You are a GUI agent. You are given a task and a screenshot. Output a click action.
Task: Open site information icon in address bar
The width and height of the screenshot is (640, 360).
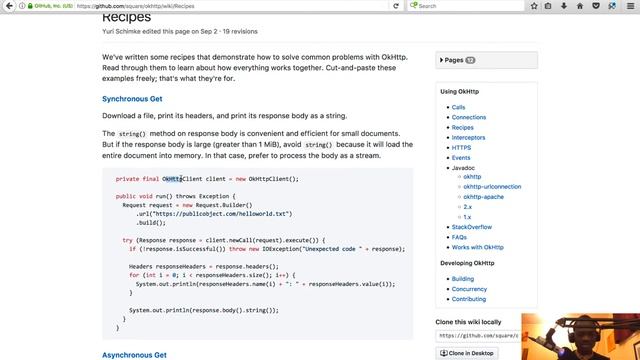click(22, 6)
